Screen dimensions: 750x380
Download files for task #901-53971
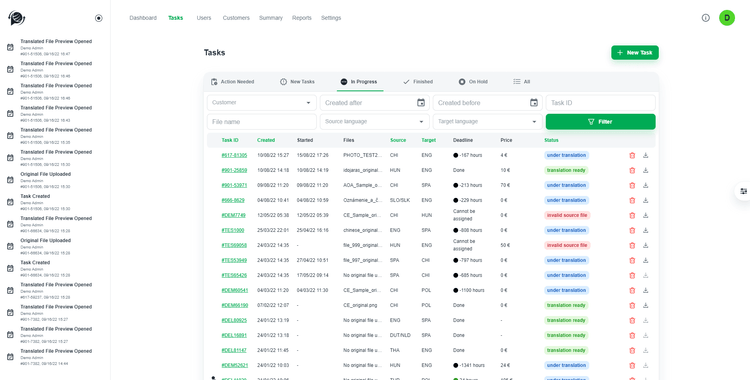pos(645,185)
